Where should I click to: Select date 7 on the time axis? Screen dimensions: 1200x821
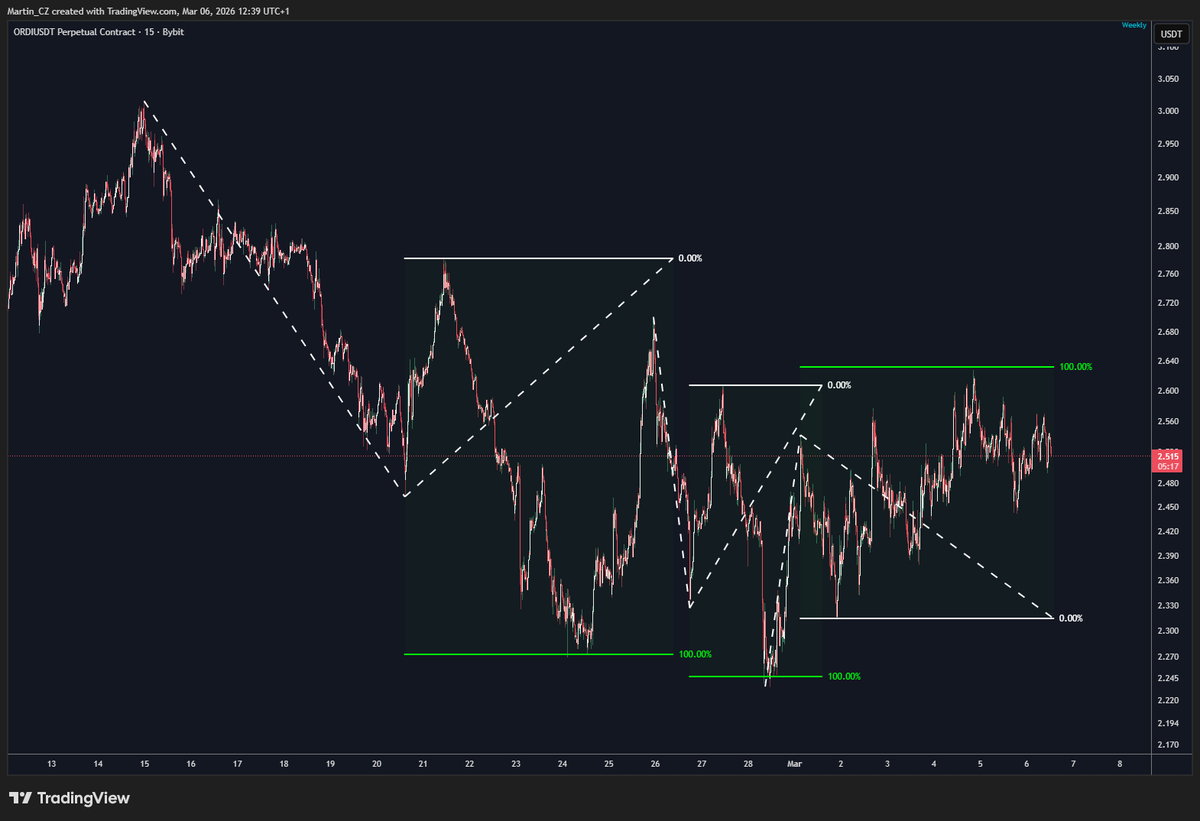(x=1073, y=764)
